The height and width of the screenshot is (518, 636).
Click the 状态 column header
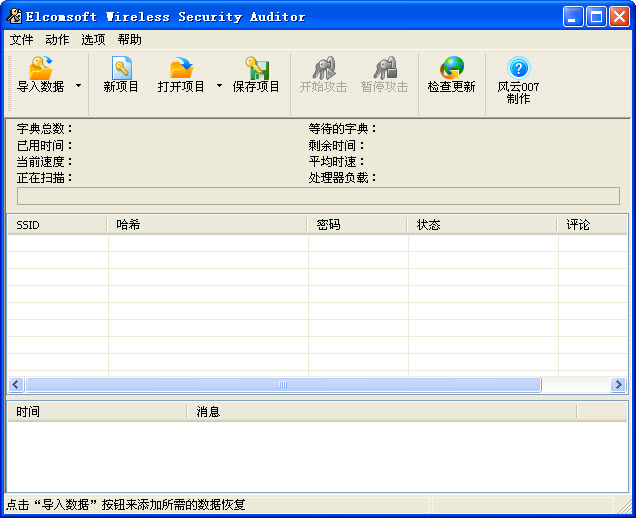click(x=482, y=225)
